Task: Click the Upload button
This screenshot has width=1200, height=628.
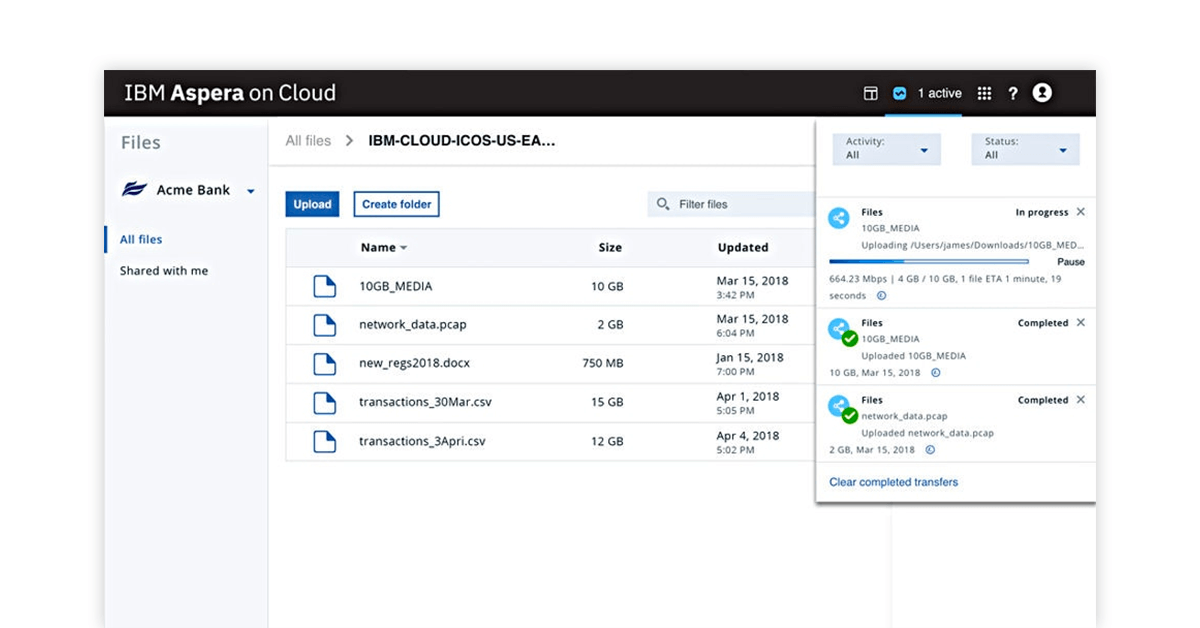Action: point(312,204)
